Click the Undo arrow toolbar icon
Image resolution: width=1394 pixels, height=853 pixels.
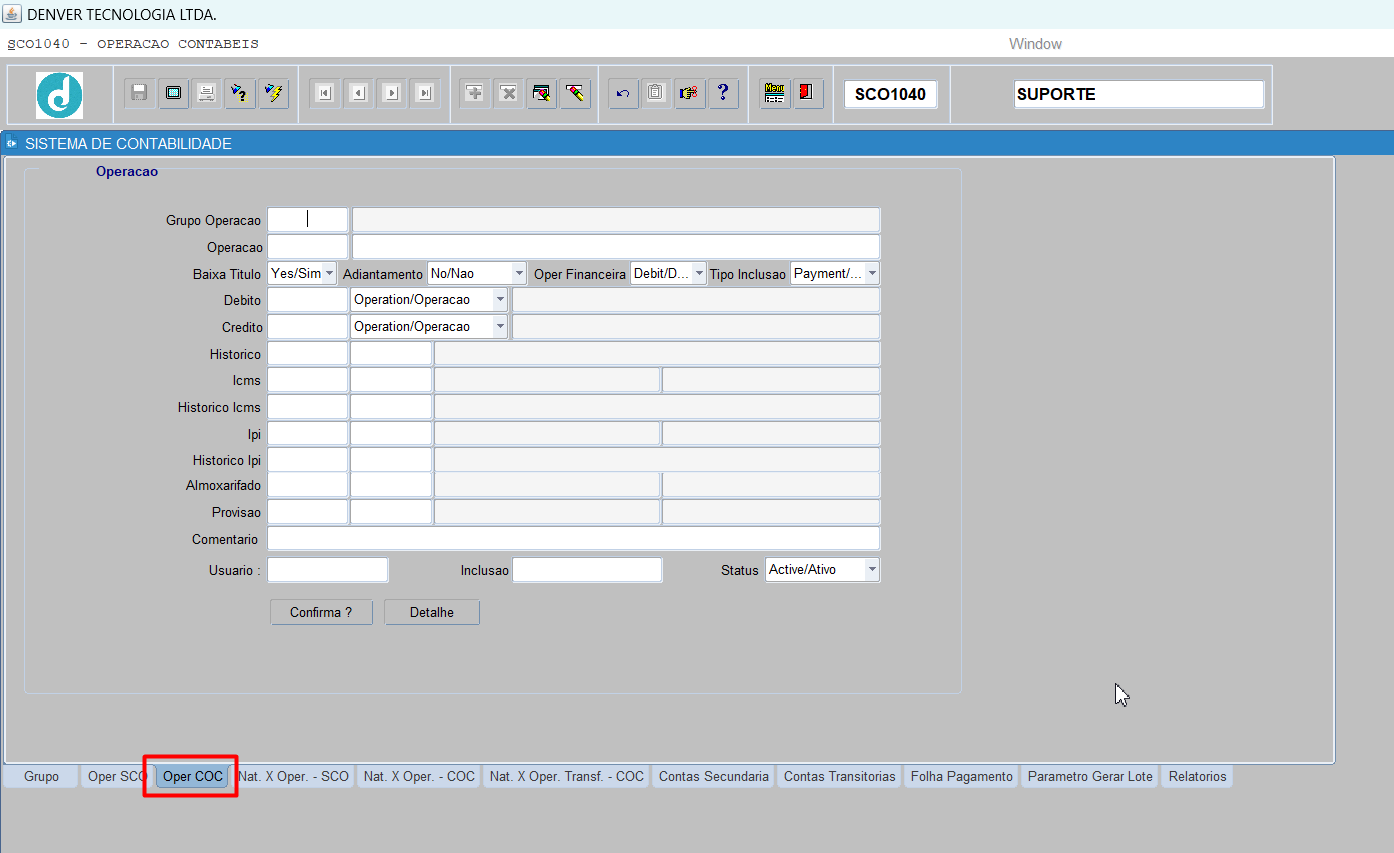coord(623,93)
